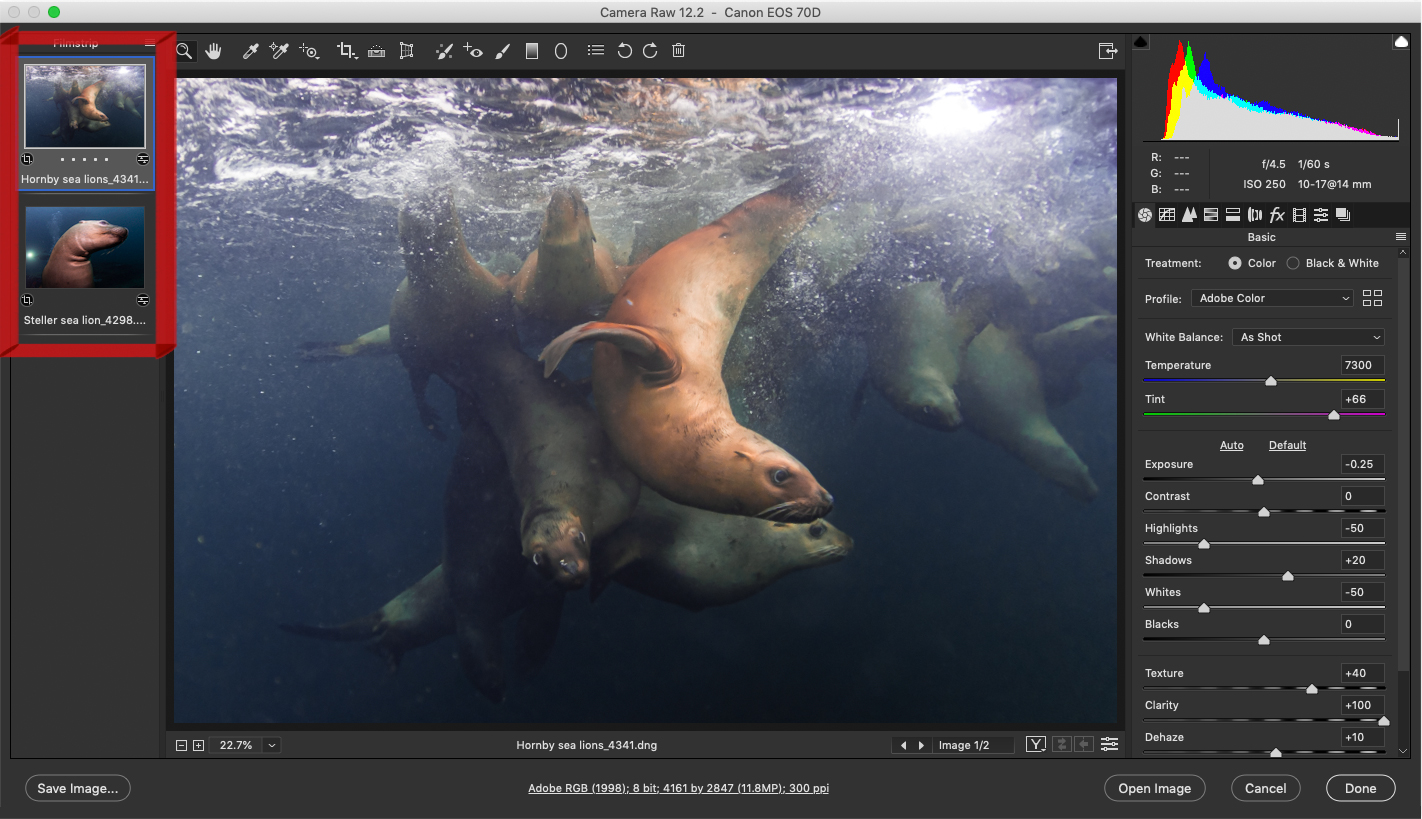
Task: Open the White Balance dropdown
Action: 1308,337
